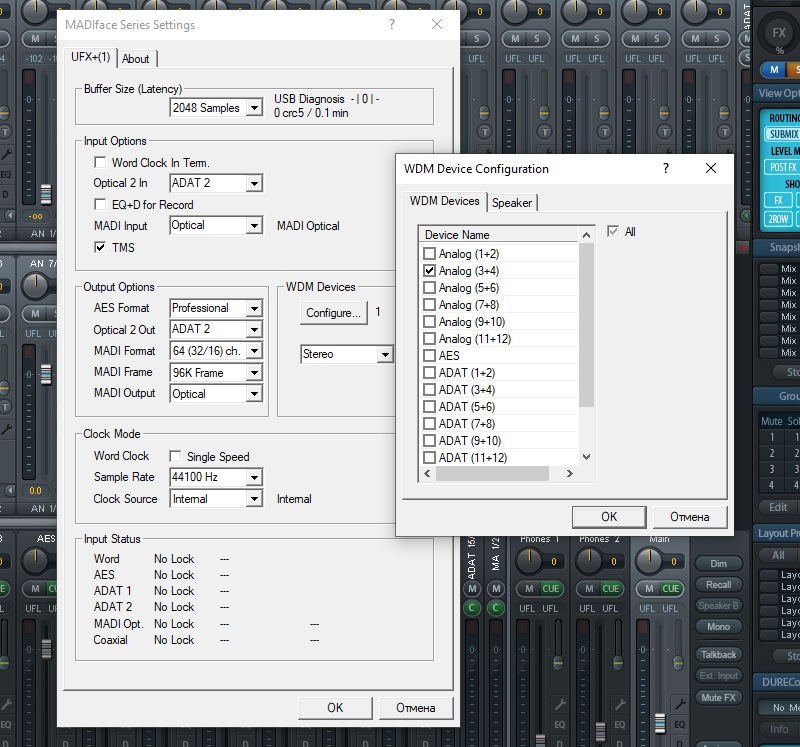
Task: Mute the Main output
Action: click(x=649, y=589)
